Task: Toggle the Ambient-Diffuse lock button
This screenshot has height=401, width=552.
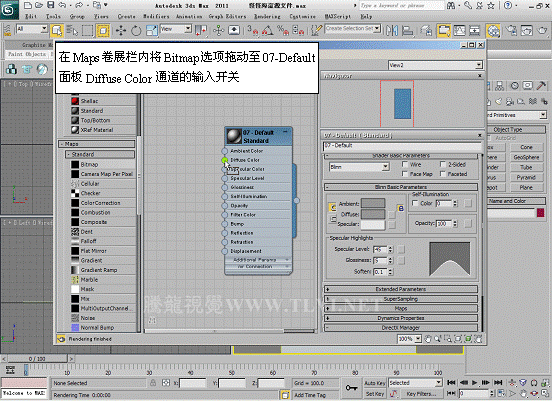Action: [332, 207]
